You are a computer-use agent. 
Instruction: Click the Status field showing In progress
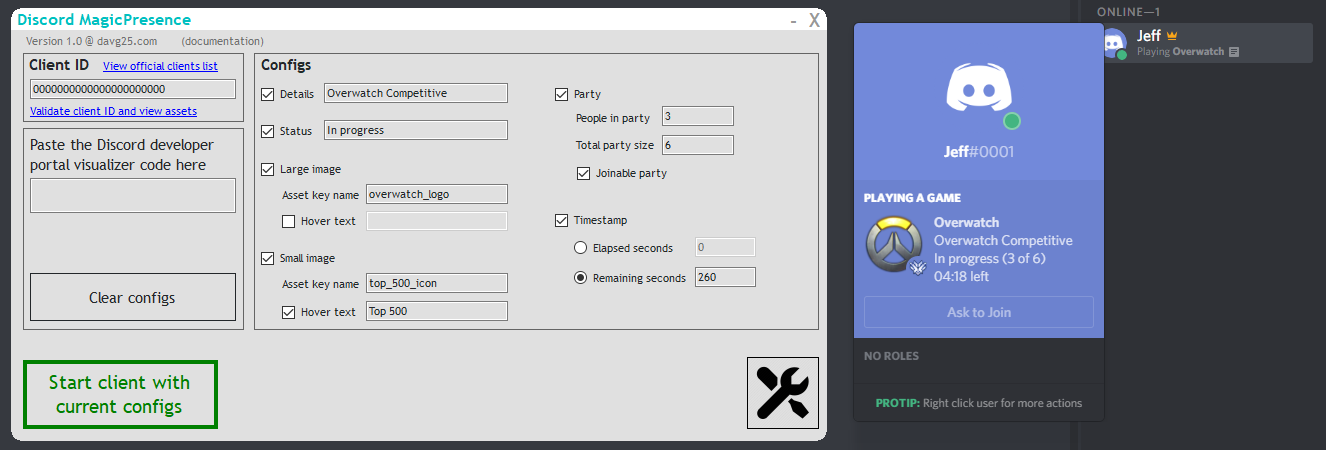[x=416, y=130]
